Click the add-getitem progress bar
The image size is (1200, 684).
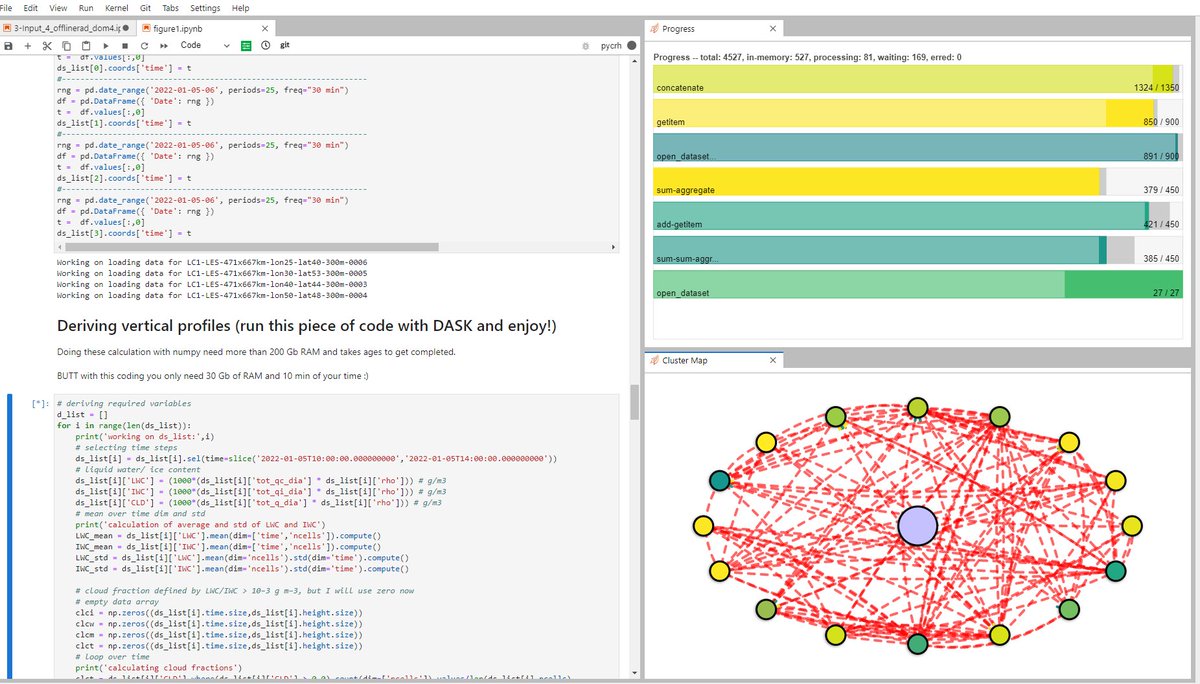pyautogui.click(x=917, y=216)
